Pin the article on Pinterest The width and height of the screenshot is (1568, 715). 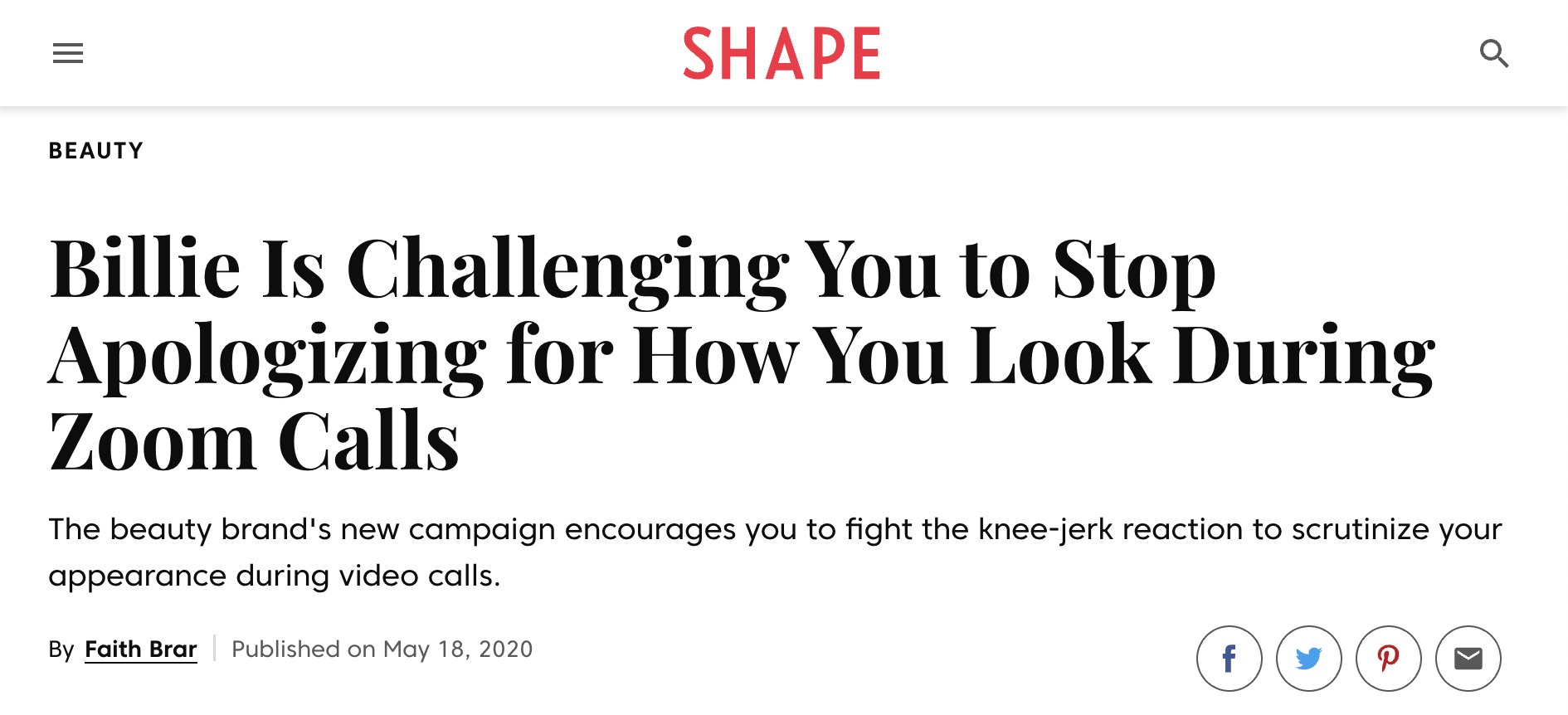click(1388, 659)
